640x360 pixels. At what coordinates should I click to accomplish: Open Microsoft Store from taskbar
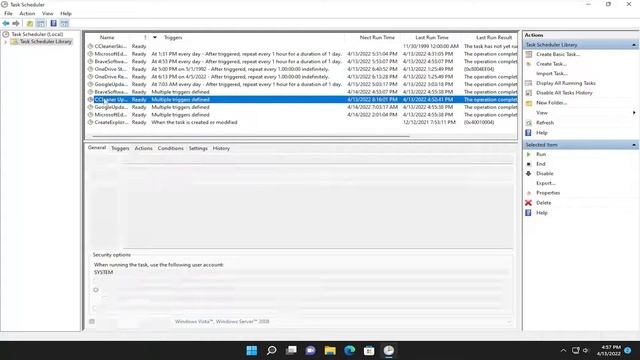tap(369, 351)
